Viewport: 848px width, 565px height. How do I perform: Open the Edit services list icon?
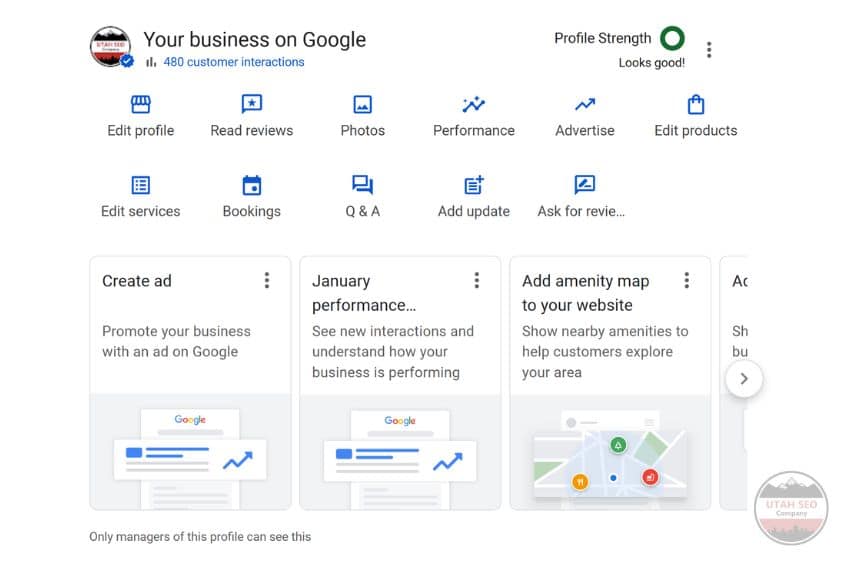click(x=141, y=186)
